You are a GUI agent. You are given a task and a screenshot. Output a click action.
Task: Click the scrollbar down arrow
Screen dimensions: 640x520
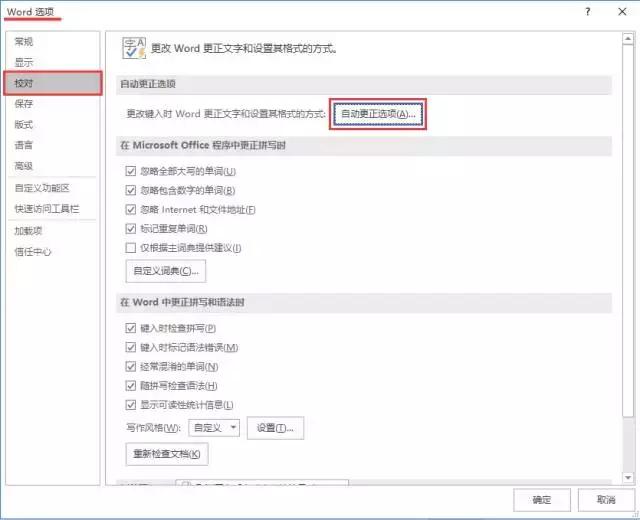point(628,477)
